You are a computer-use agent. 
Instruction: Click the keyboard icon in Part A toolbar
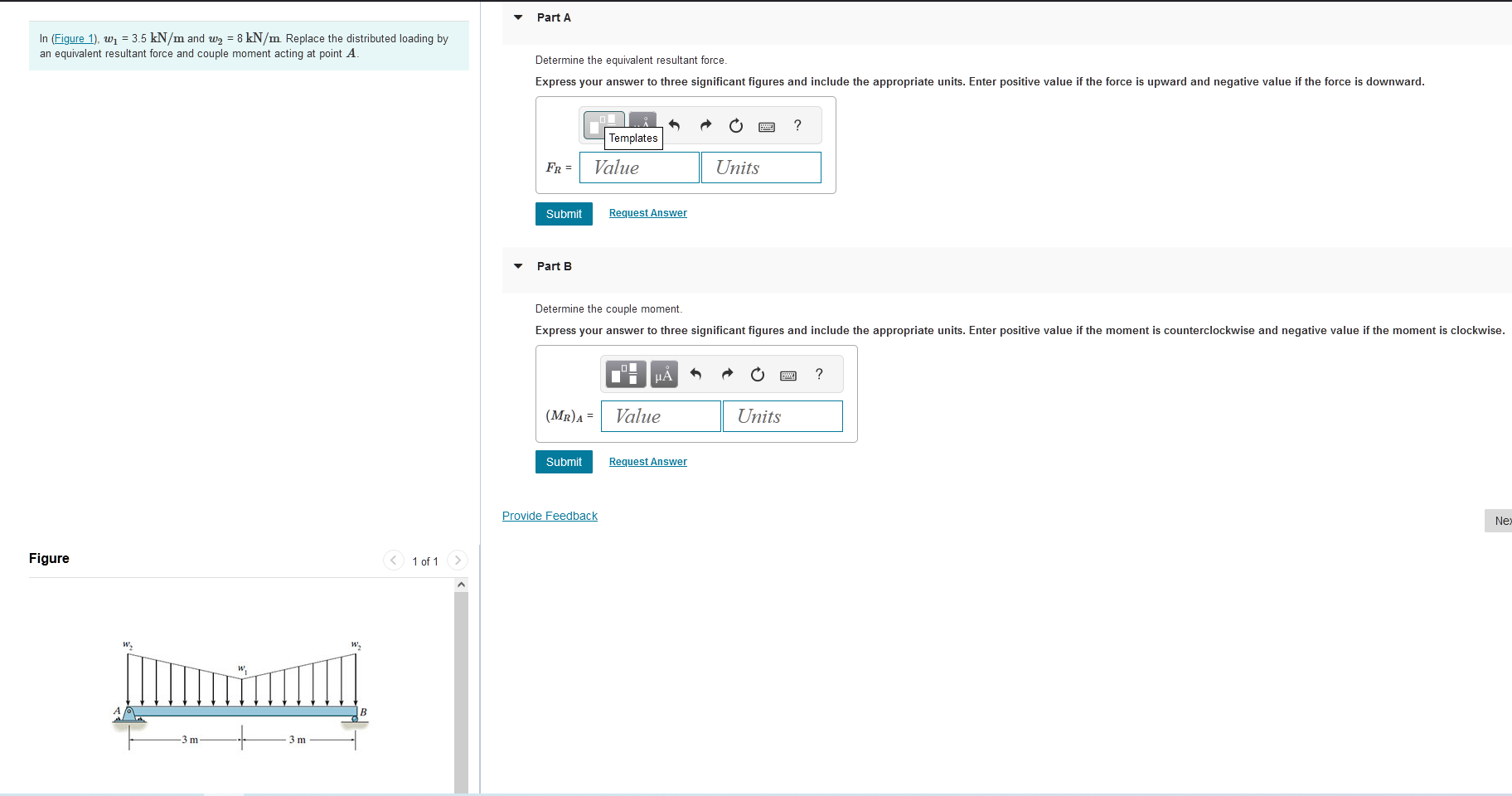[x=767, y=125]
